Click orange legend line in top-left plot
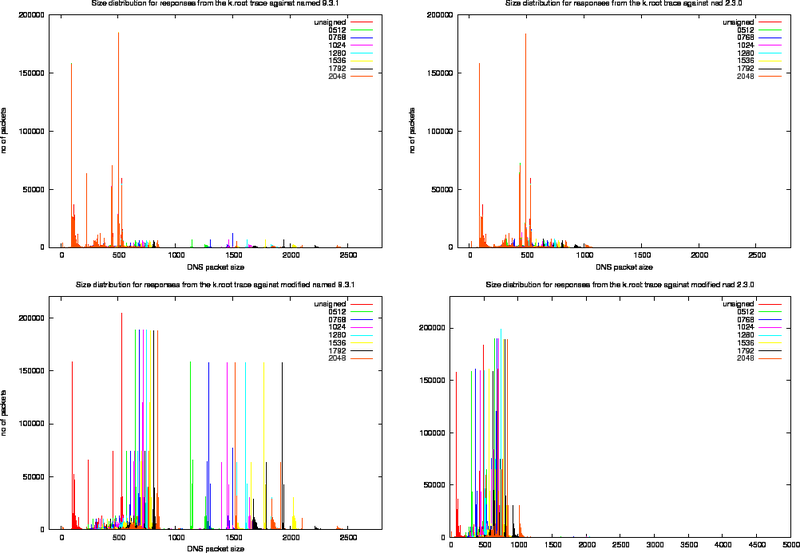800x553 pixels. [x=362, y=76]
